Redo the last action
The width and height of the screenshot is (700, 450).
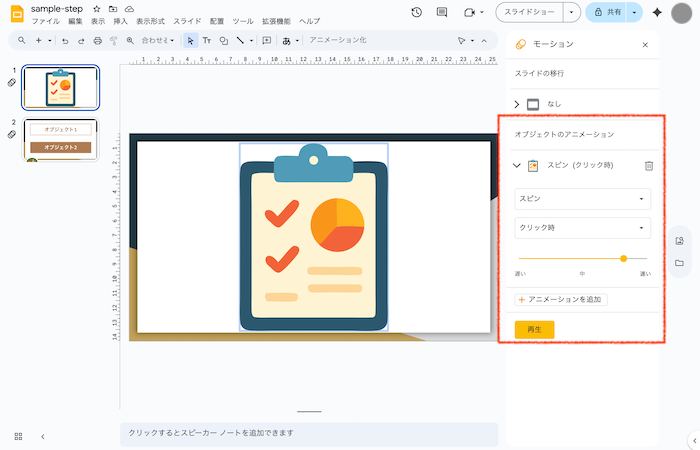click(81, 41)
